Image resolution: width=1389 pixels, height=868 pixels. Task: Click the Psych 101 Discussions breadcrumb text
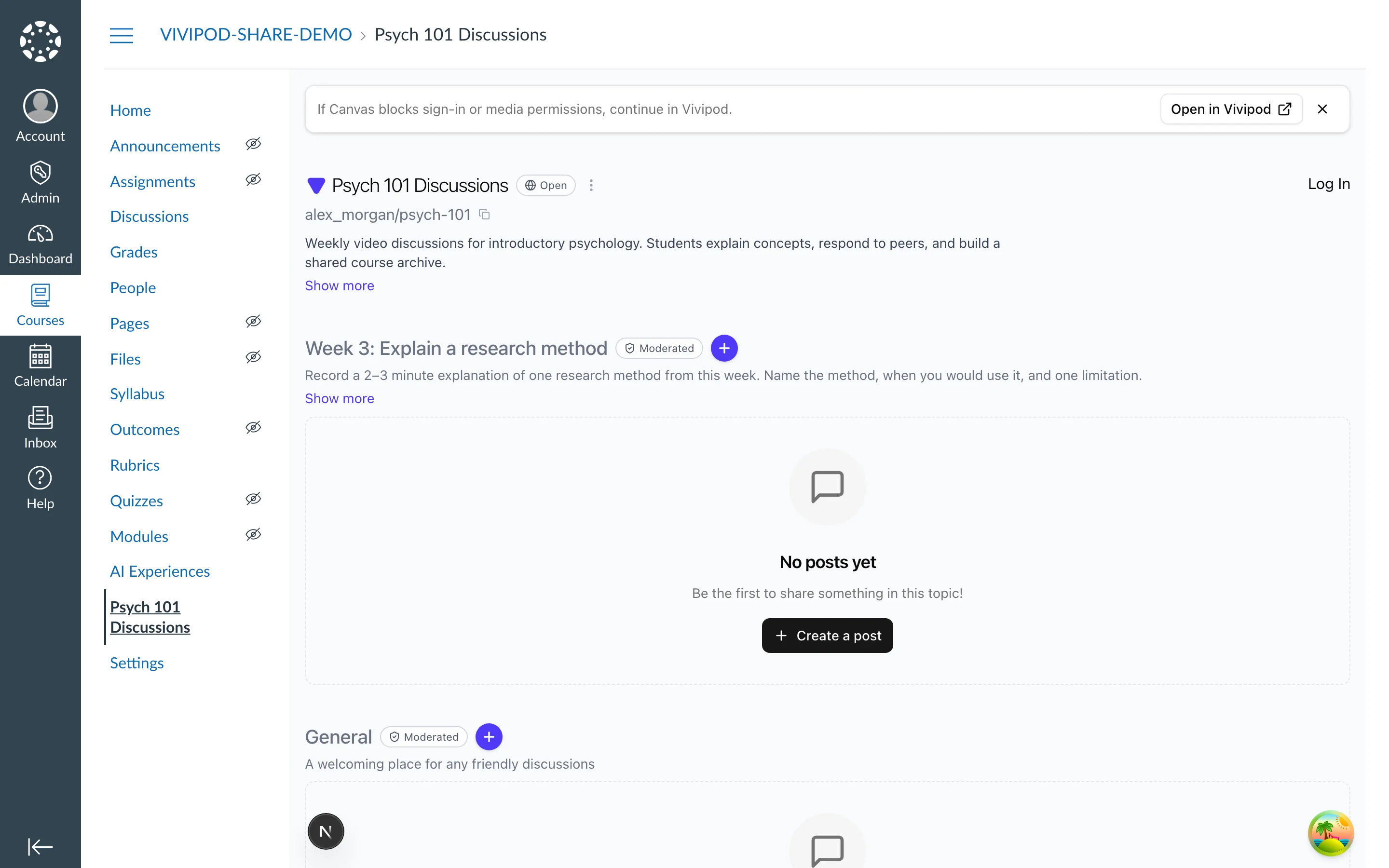click(460, 35)
